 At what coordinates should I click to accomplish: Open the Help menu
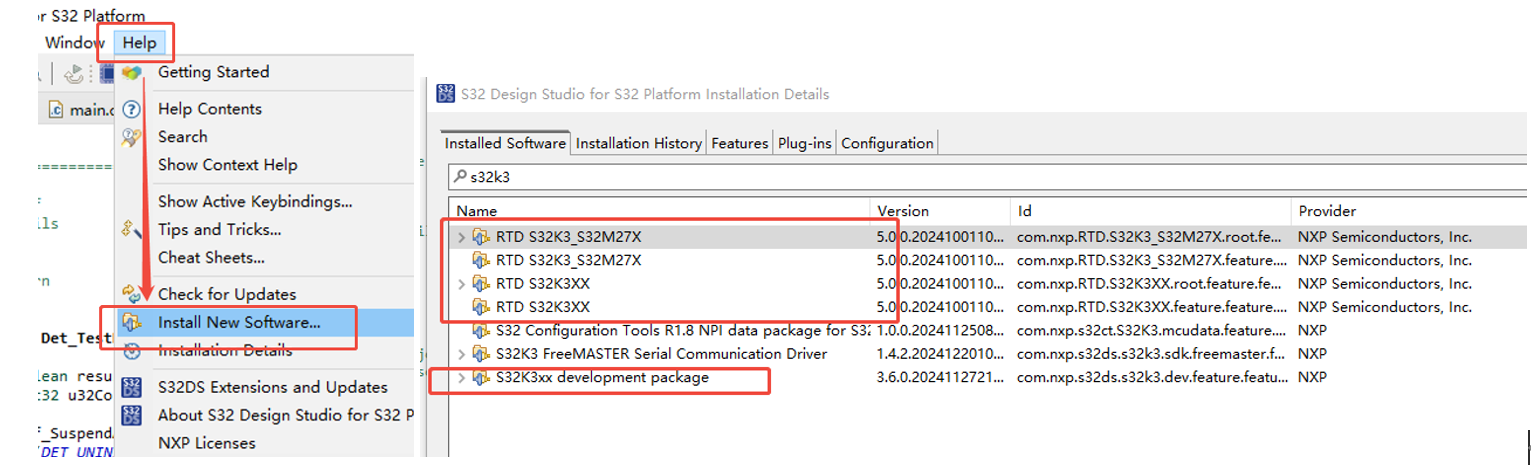(x=139, y=43)
